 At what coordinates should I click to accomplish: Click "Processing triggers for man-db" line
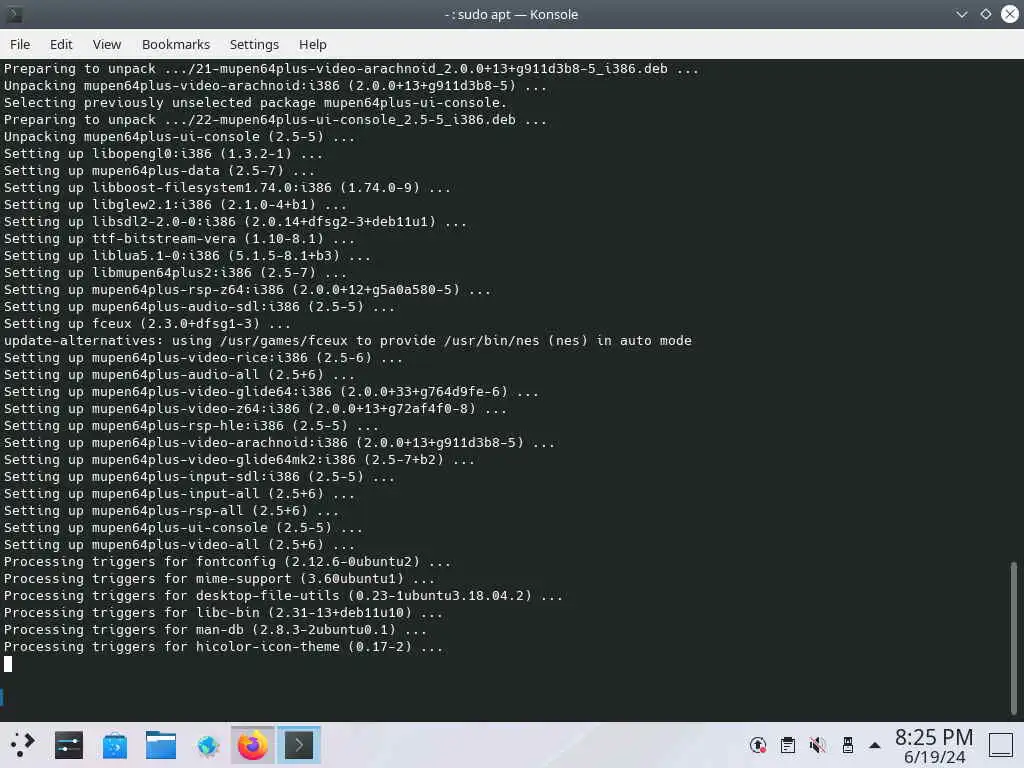(216, 630)
